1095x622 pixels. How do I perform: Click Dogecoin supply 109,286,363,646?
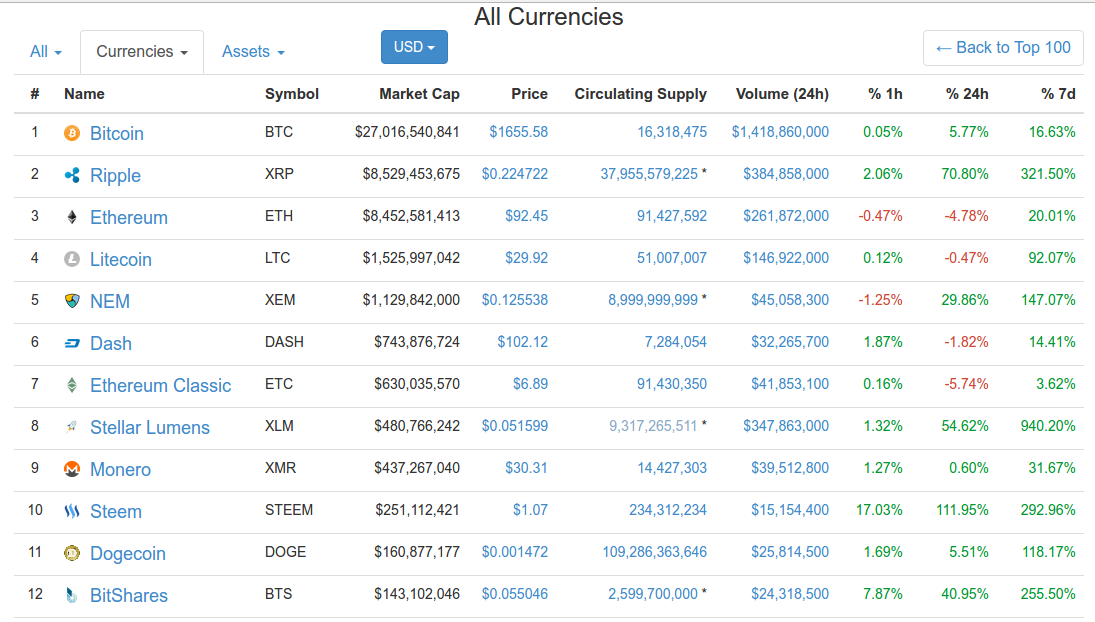(x=654, y=552)
